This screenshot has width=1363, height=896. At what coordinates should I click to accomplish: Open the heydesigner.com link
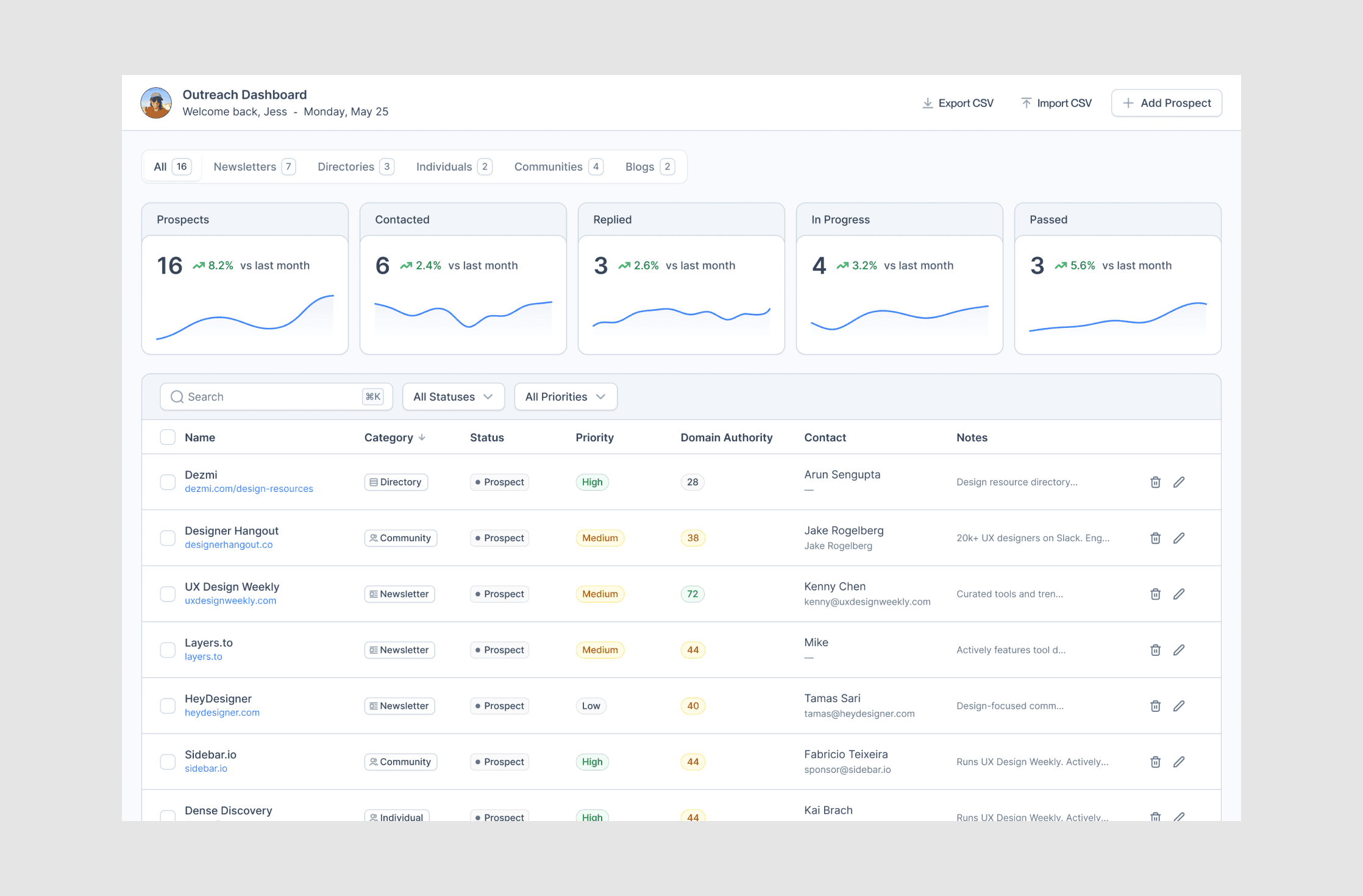[222, 713]
